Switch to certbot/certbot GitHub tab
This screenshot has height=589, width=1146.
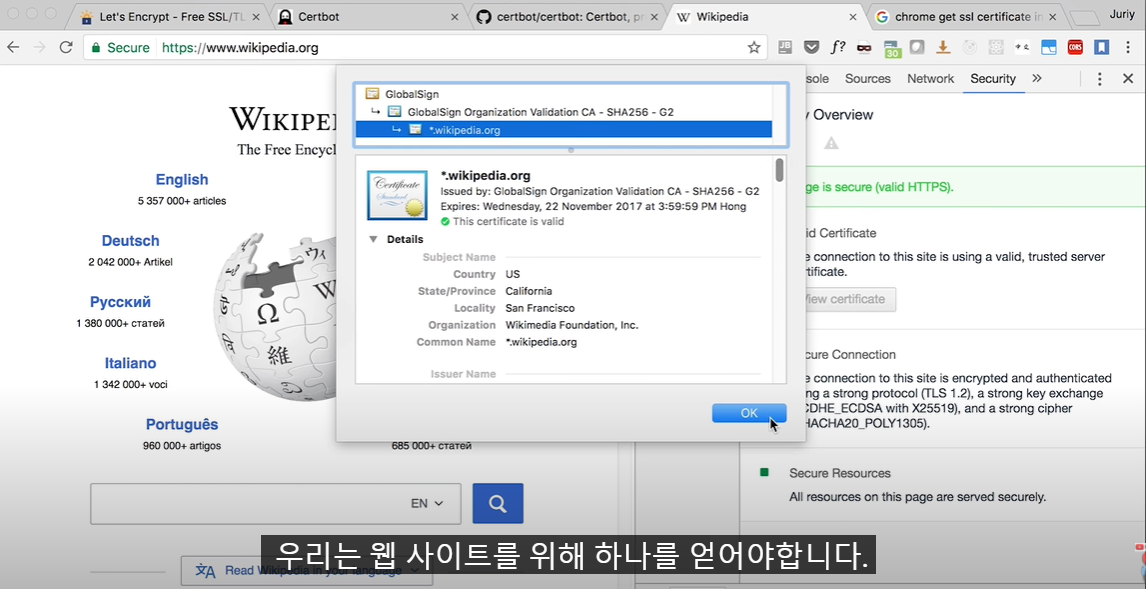(x=568, y=17)
